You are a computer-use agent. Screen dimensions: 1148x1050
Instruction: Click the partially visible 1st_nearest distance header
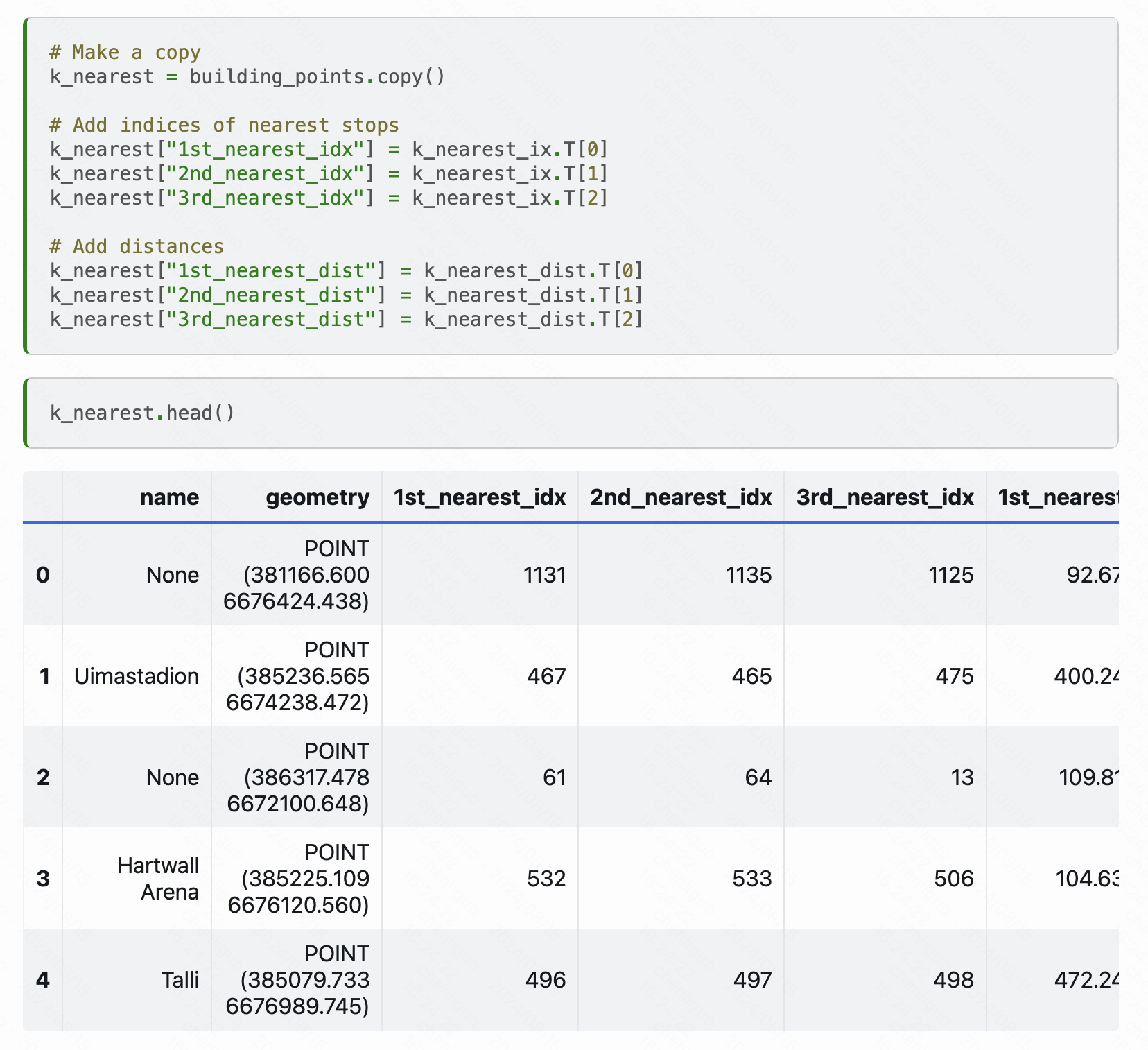1056,497
